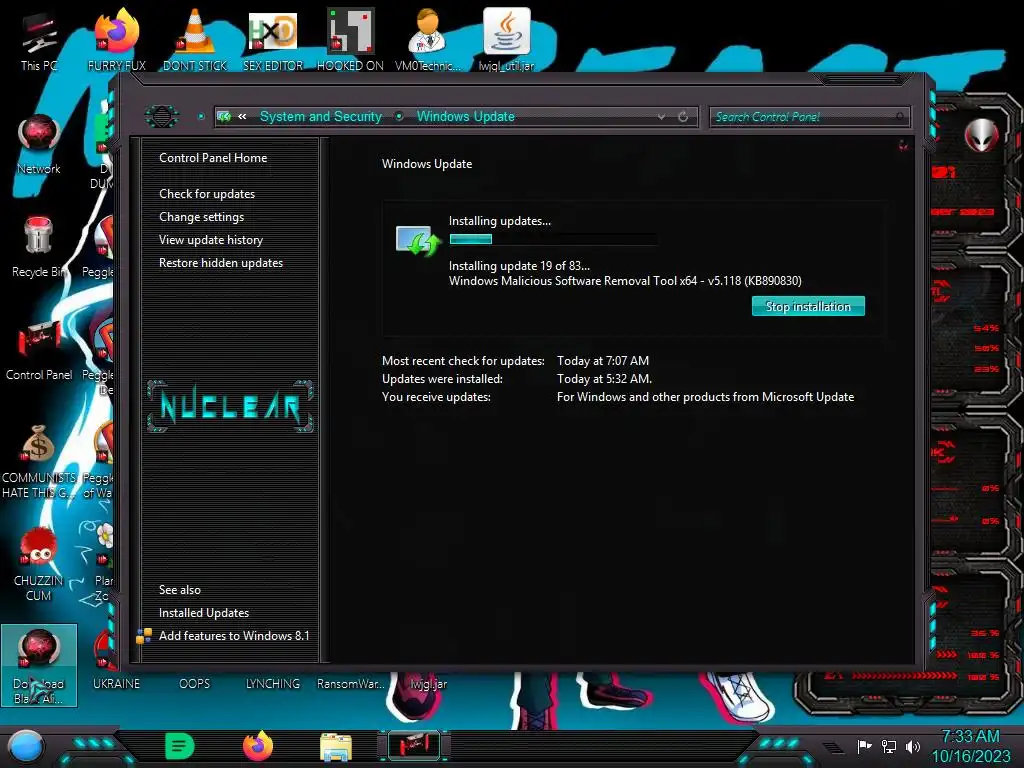Screen dimensions: 1024x768
Task: Open the DONT STICK VLC shortcut
Action: 195,40
